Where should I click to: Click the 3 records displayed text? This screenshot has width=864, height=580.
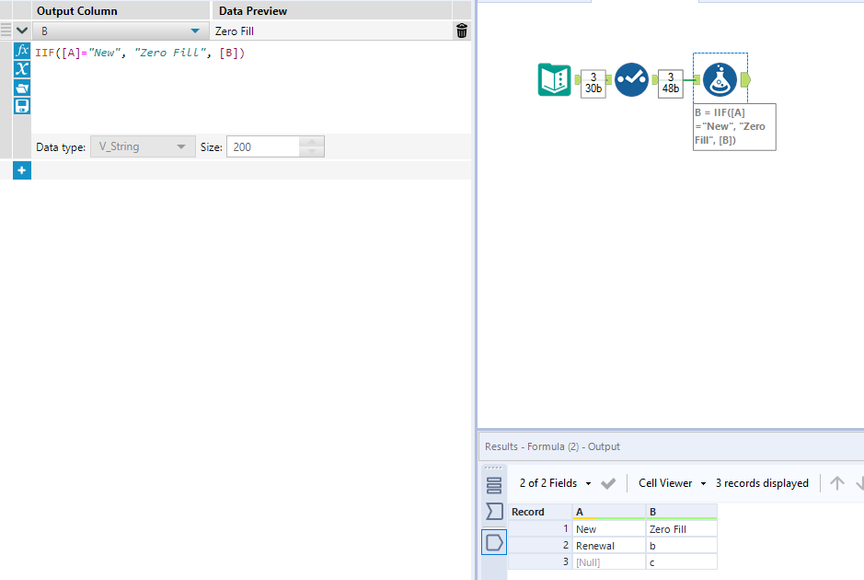coord(762,483)
